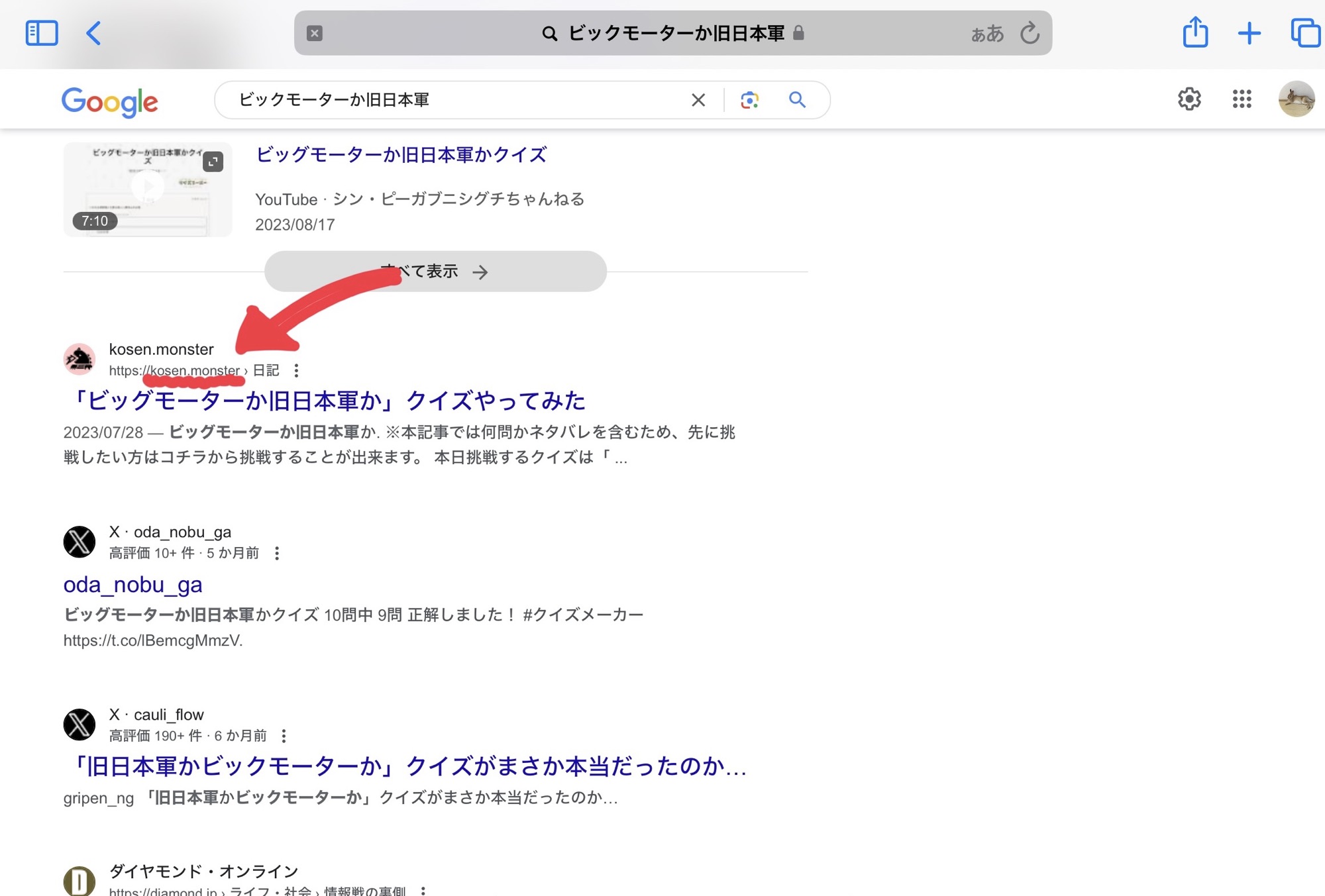
Task: Open Google settings gear
Action: click(1189, 99)
